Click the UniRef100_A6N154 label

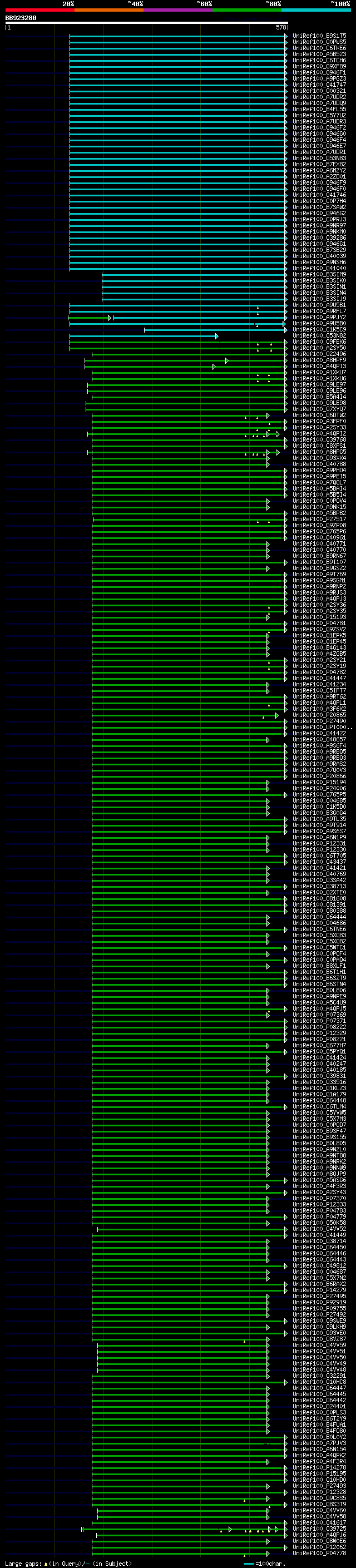point(319,1449)
